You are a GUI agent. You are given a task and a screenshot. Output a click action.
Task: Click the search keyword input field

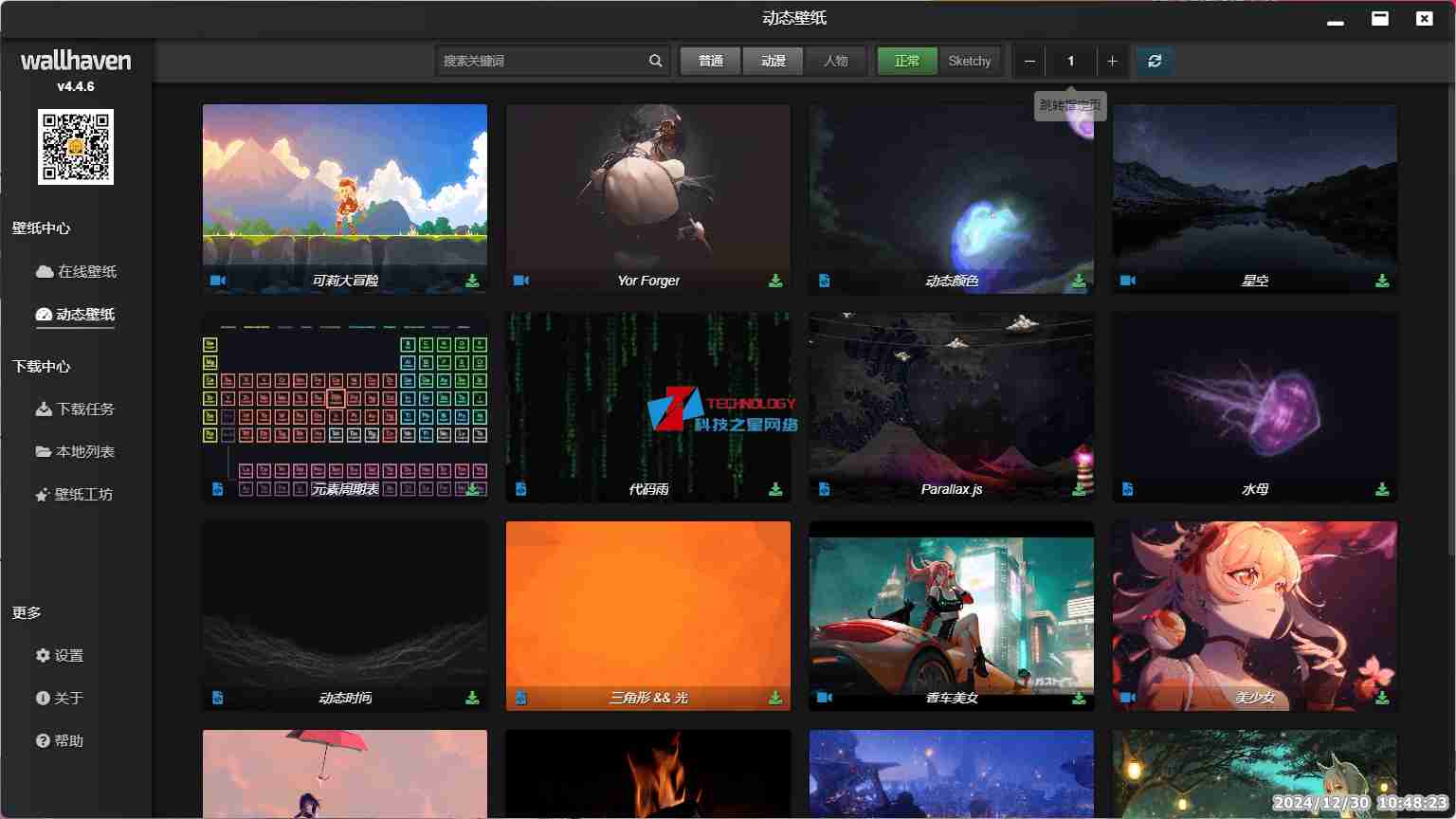(542, 61)
